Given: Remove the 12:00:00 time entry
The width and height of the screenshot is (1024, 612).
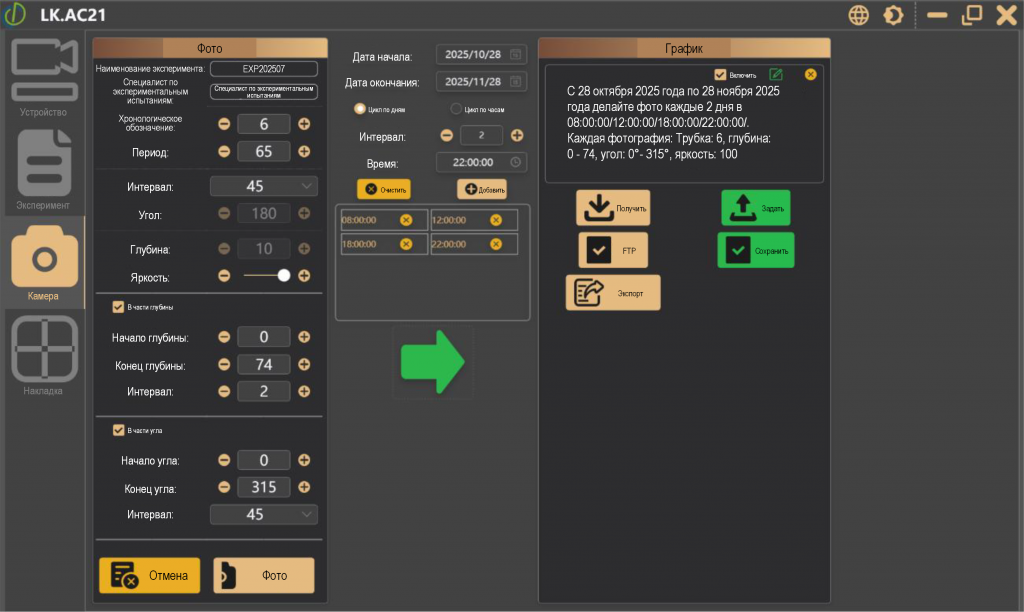Looking at the screenshot, I should (x=496, y=220).
